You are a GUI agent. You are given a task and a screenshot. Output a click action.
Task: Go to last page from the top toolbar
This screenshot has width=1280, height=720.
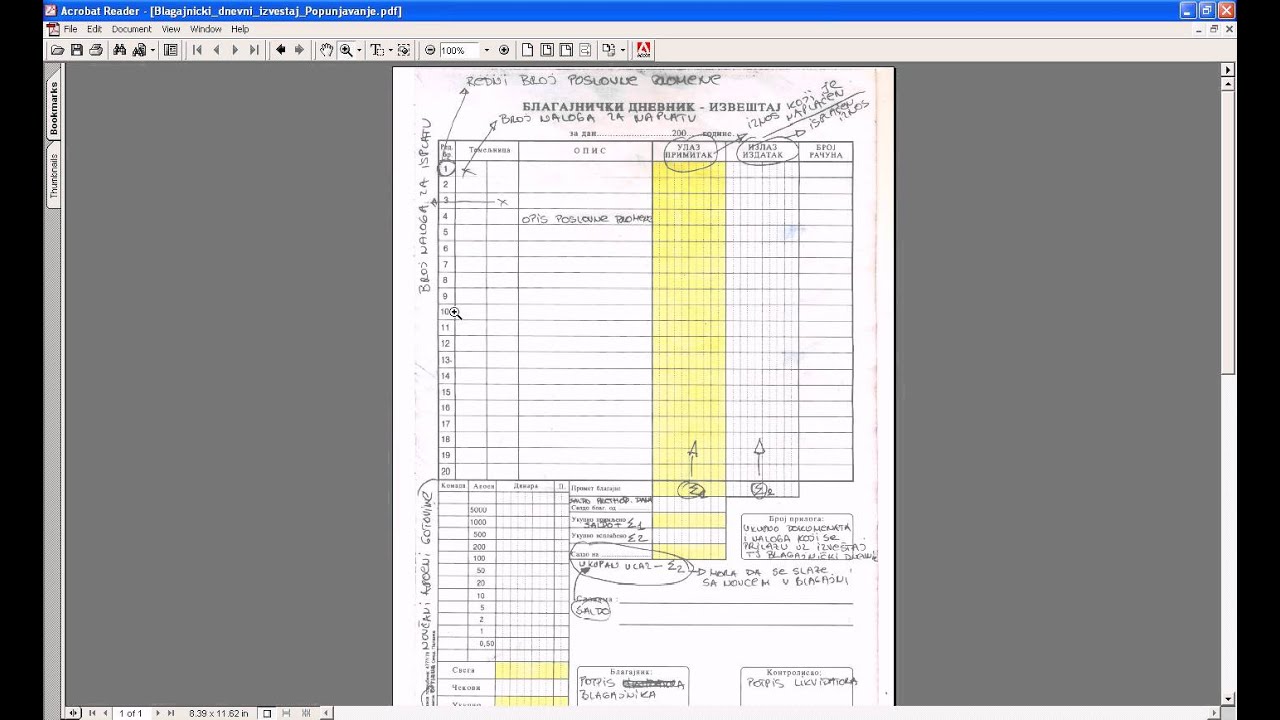254,50
